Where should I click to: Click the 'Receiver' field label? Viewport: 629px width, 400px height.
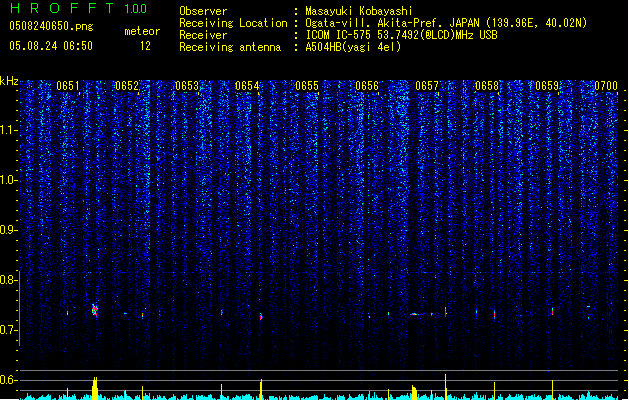[203, 35]
